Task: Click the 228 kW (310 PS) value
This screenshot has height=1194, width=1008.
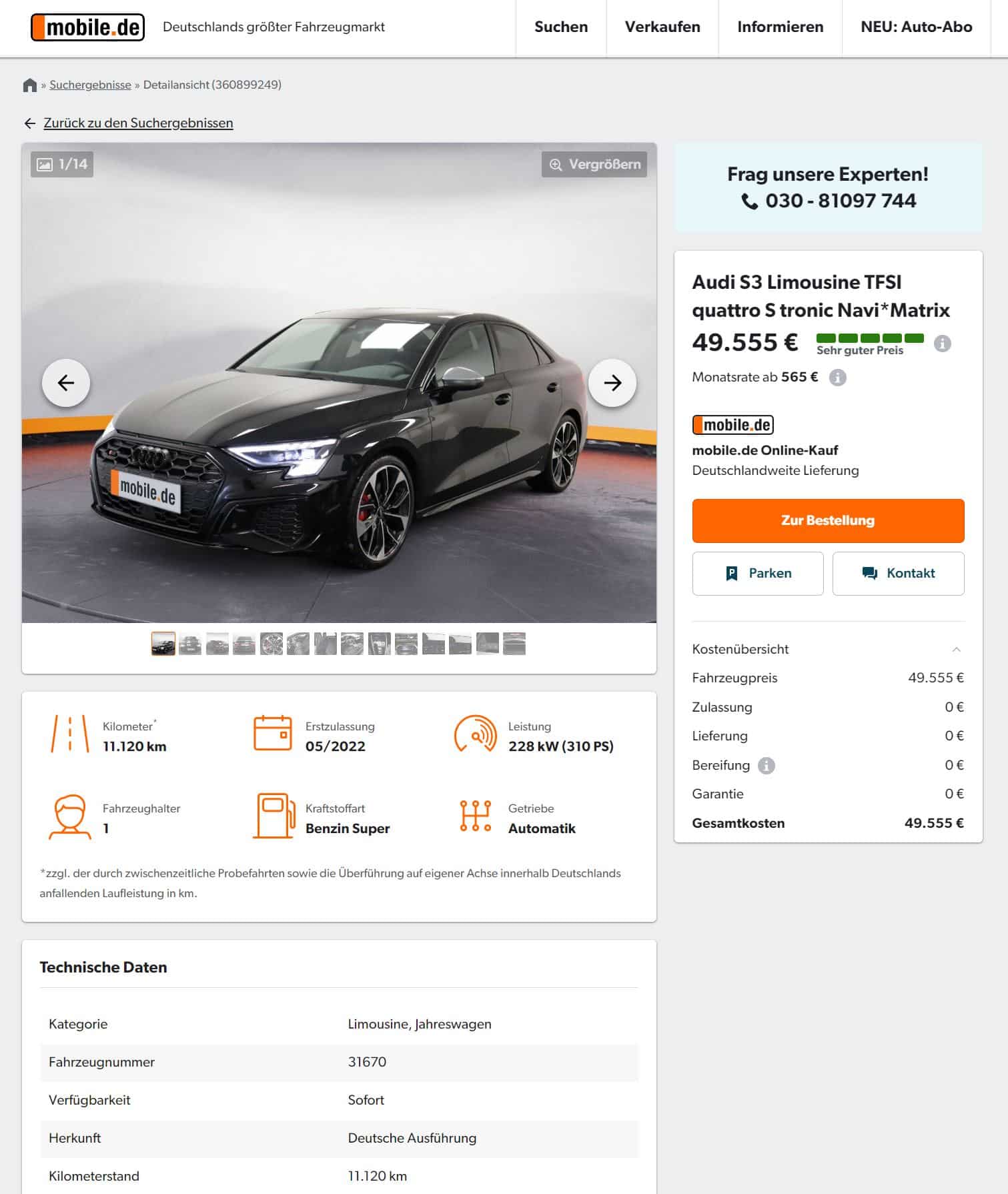Action: (x=560, y=746)
